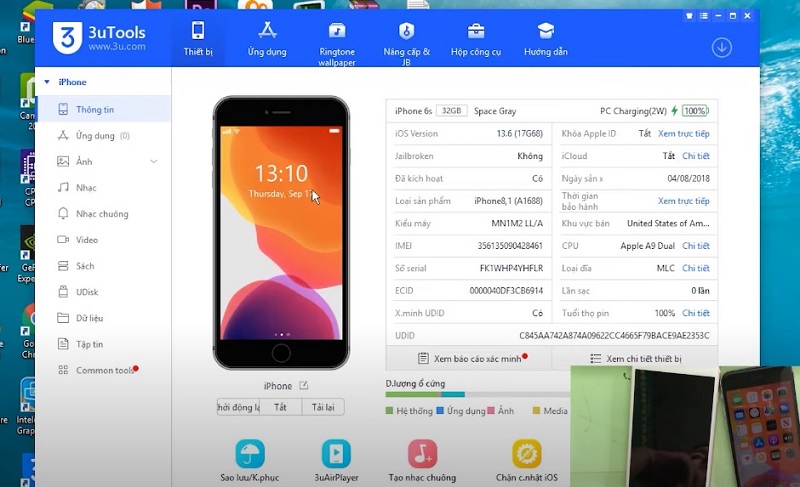Select Nhạc in the sidebar
This screenshot has width=800, height=487.
click(104, 188)
